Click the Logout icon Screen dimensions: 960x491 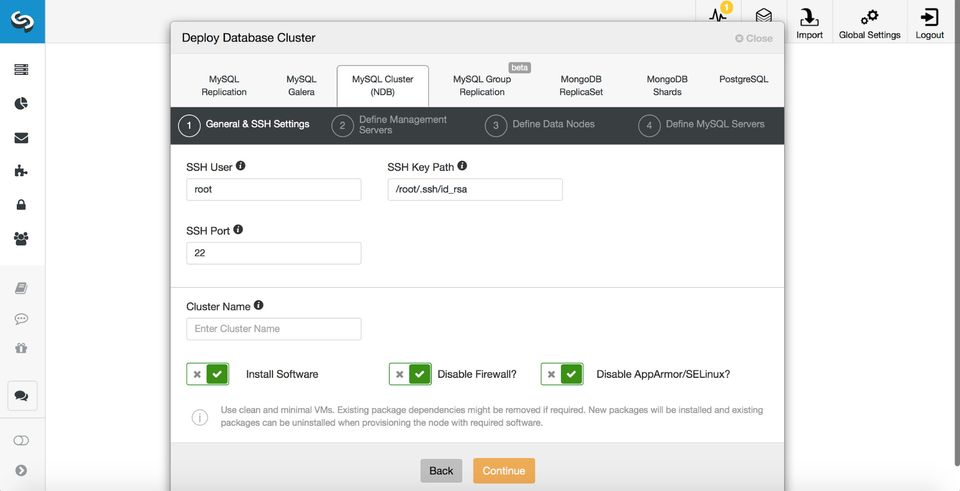[x=929, y=17]
